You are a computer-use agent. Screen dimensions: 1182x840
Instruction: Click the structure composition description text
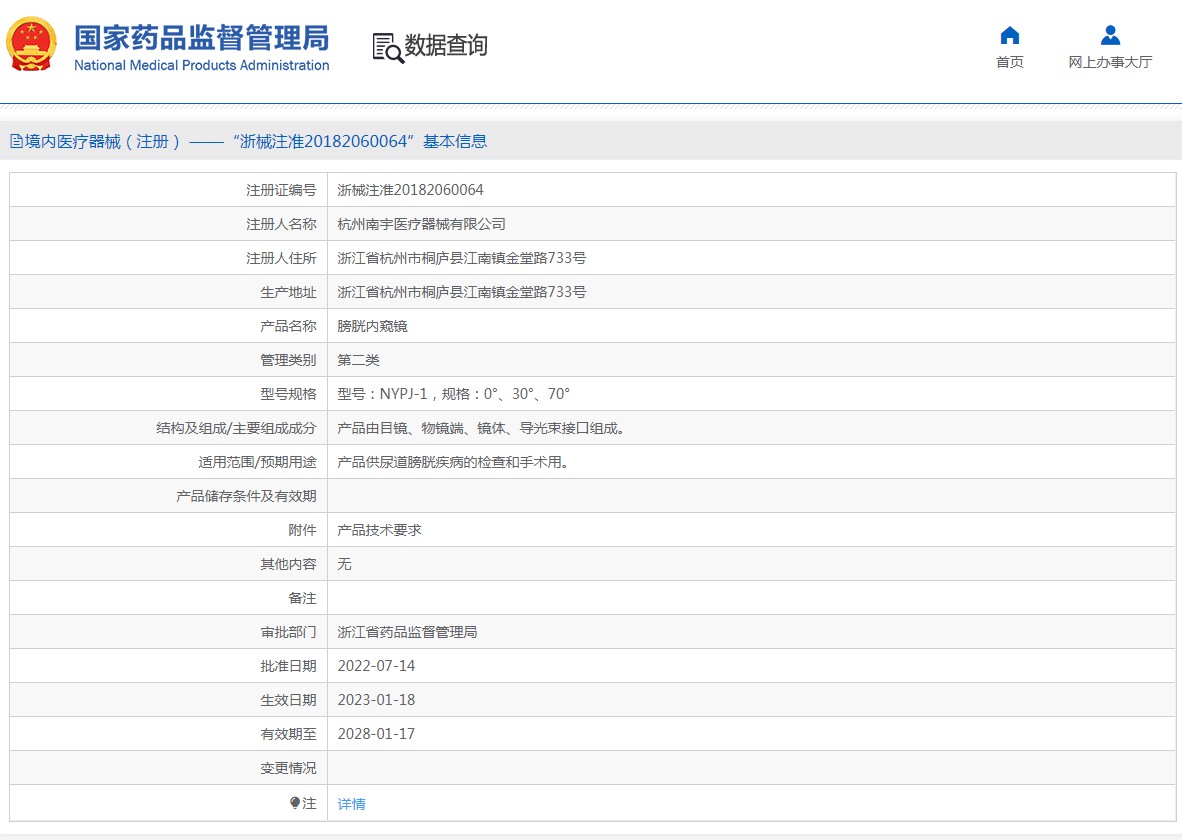pos(482,428)
